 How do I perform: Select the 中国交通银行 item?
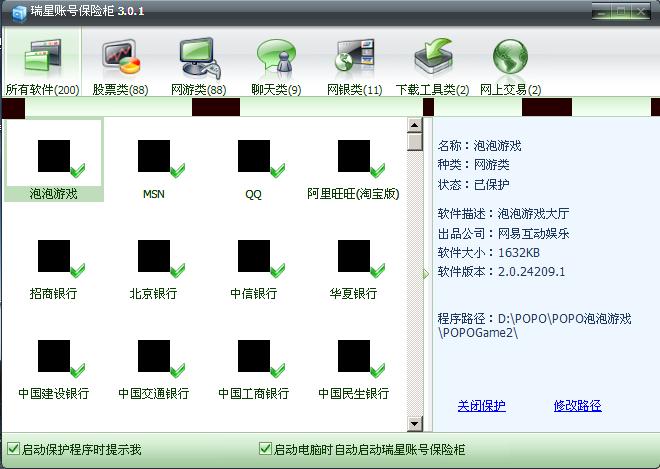coord(154,370)
